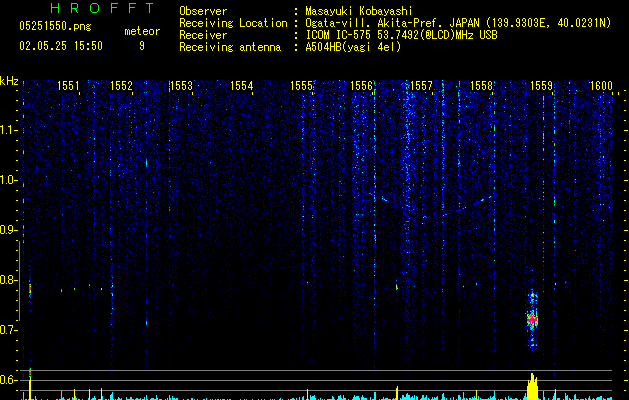Click the A504HB(yagi 4el) antenna text

coord(353,47)
